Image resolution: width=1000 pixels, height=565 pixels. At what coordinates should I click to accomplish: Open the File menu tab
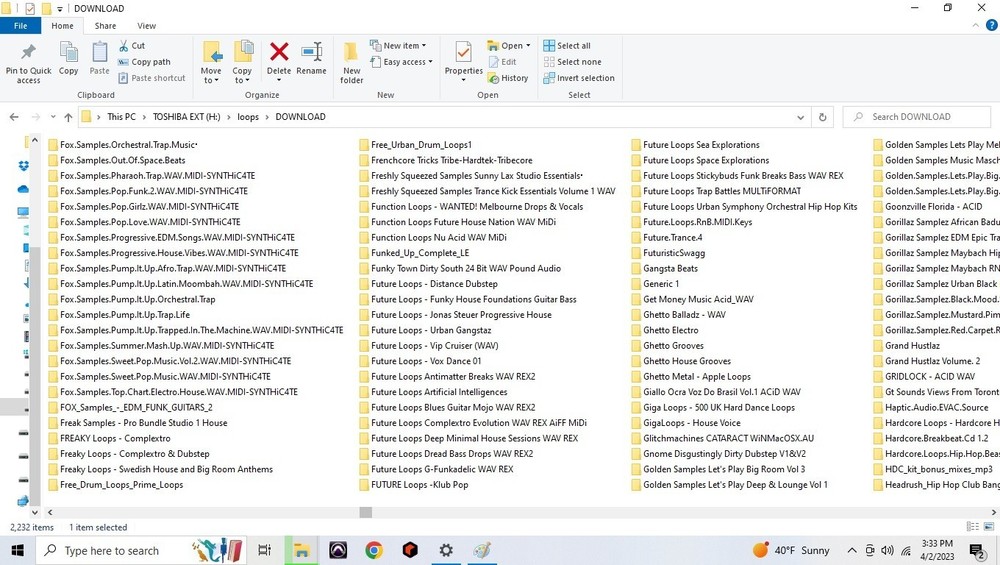20,26
